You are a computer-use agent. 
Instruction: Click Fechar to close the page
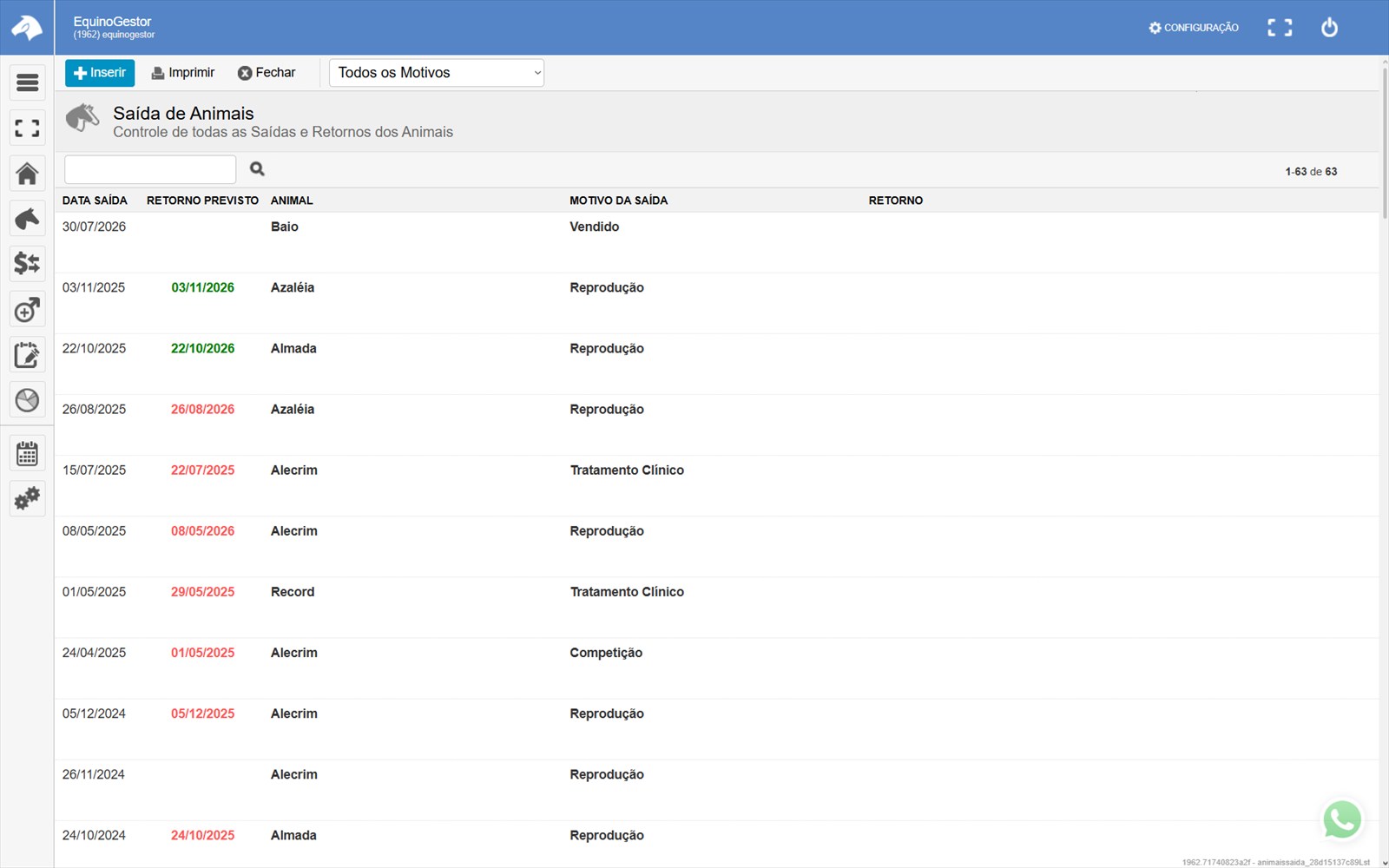coord(267,73)
